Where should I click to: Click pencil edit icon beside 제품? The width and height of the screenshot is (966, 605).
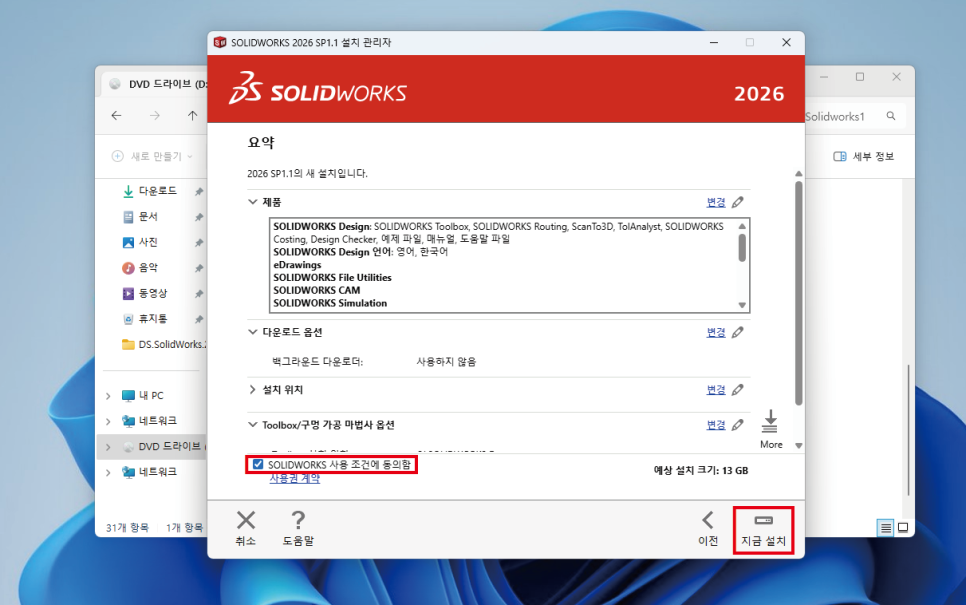[737, 202]
